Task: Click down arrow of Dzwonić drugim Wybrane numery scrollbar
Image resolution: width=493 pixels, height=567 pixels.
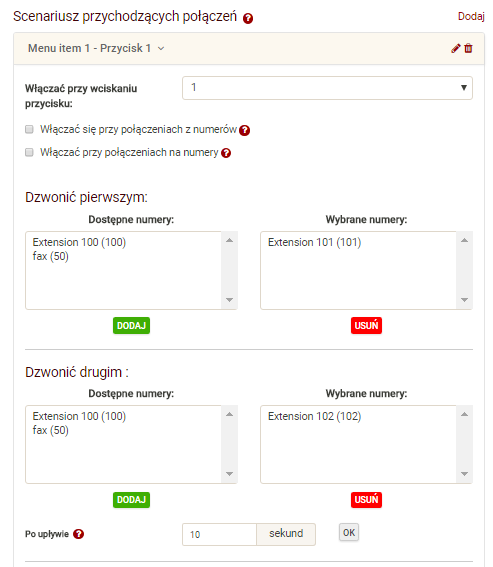Action: click(x=464, y=474)
